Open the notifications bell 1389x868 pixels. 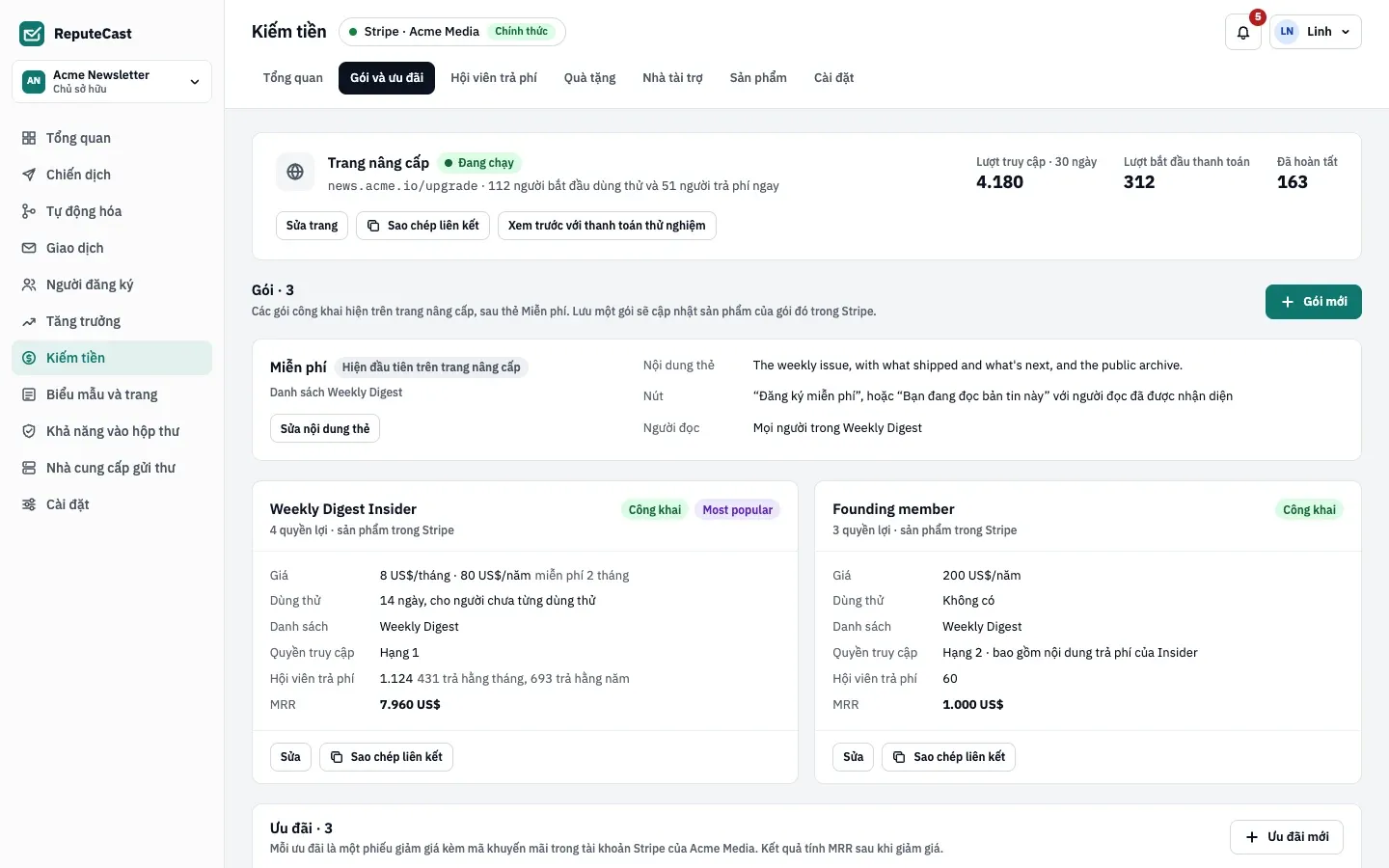point(1243,32)
